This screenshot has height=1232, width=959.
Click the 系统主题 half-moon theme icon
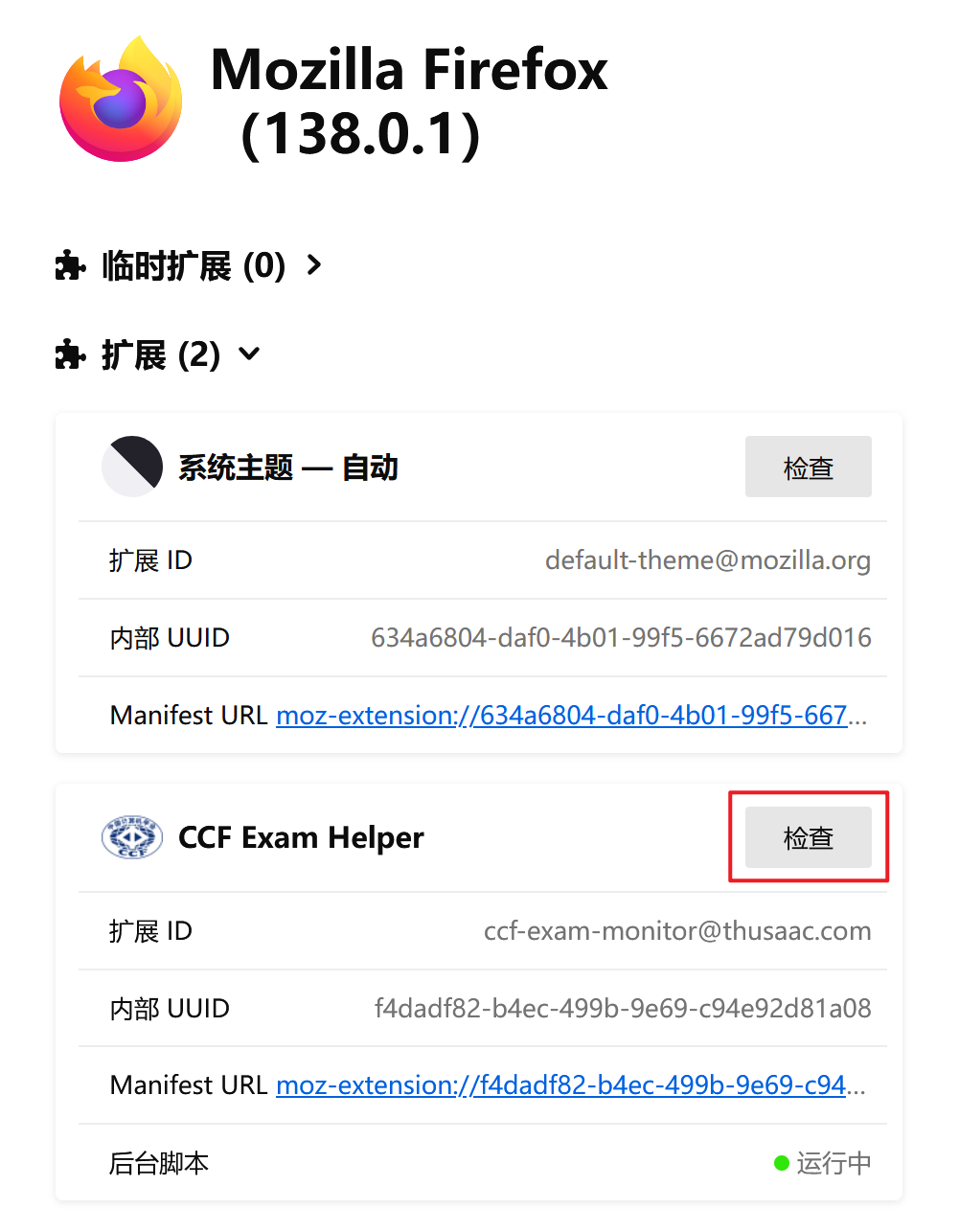[x=132, y=467]
